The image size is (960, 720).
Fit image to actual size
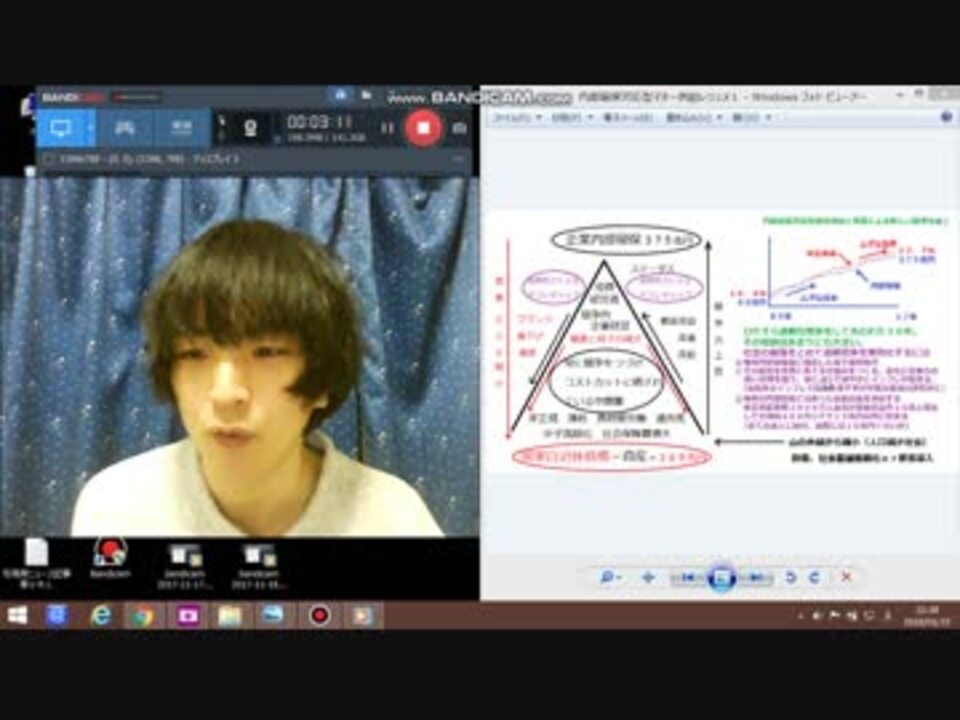(x=648, y=577)
